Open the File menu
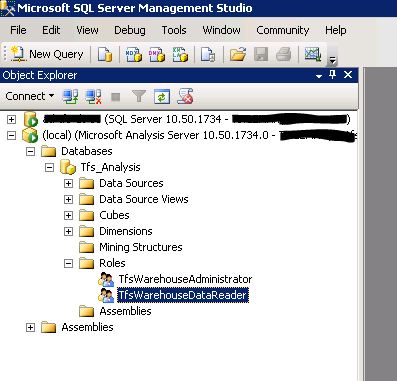The height and width of the screenshot is (381, 397). coord(18,30)
